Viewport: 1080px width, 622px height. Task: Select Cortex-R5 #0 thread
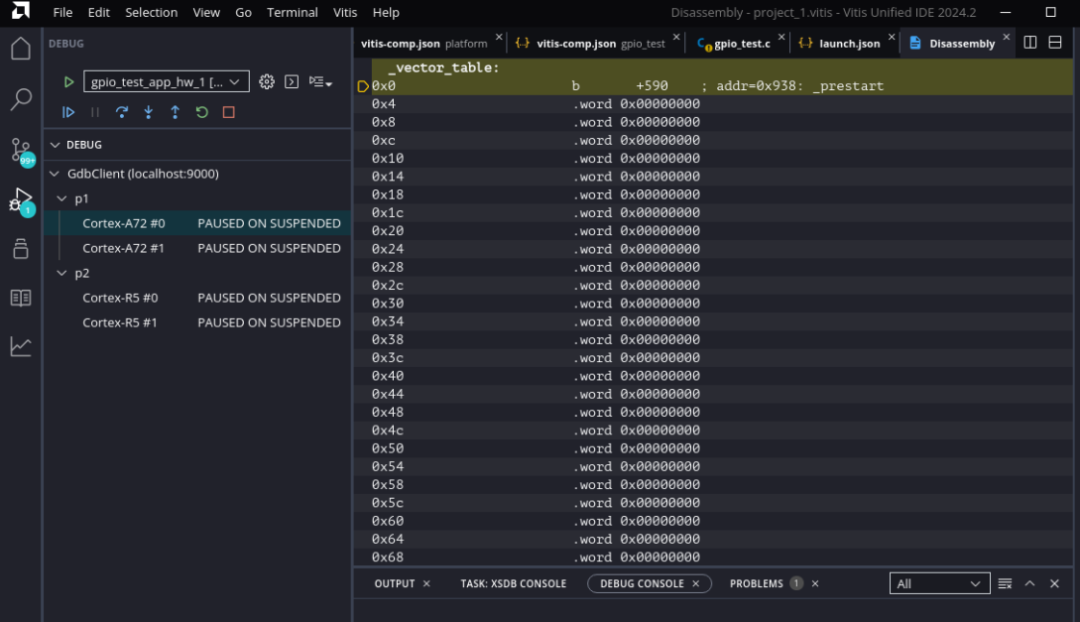pos(198,298)
